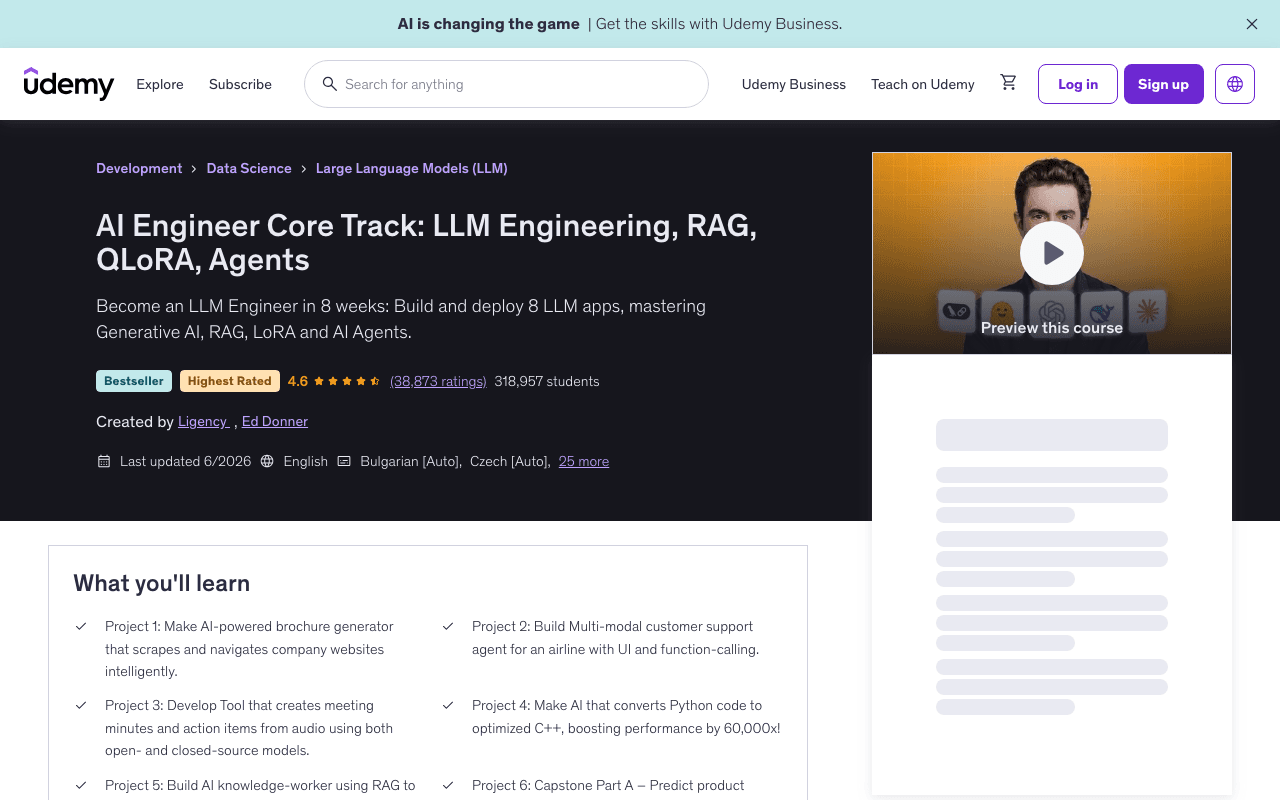Image resolution: width=1280 pixels, height=800 pixels.
Task: Expand 25 more subtitle languages
Action: pos(584,461)
